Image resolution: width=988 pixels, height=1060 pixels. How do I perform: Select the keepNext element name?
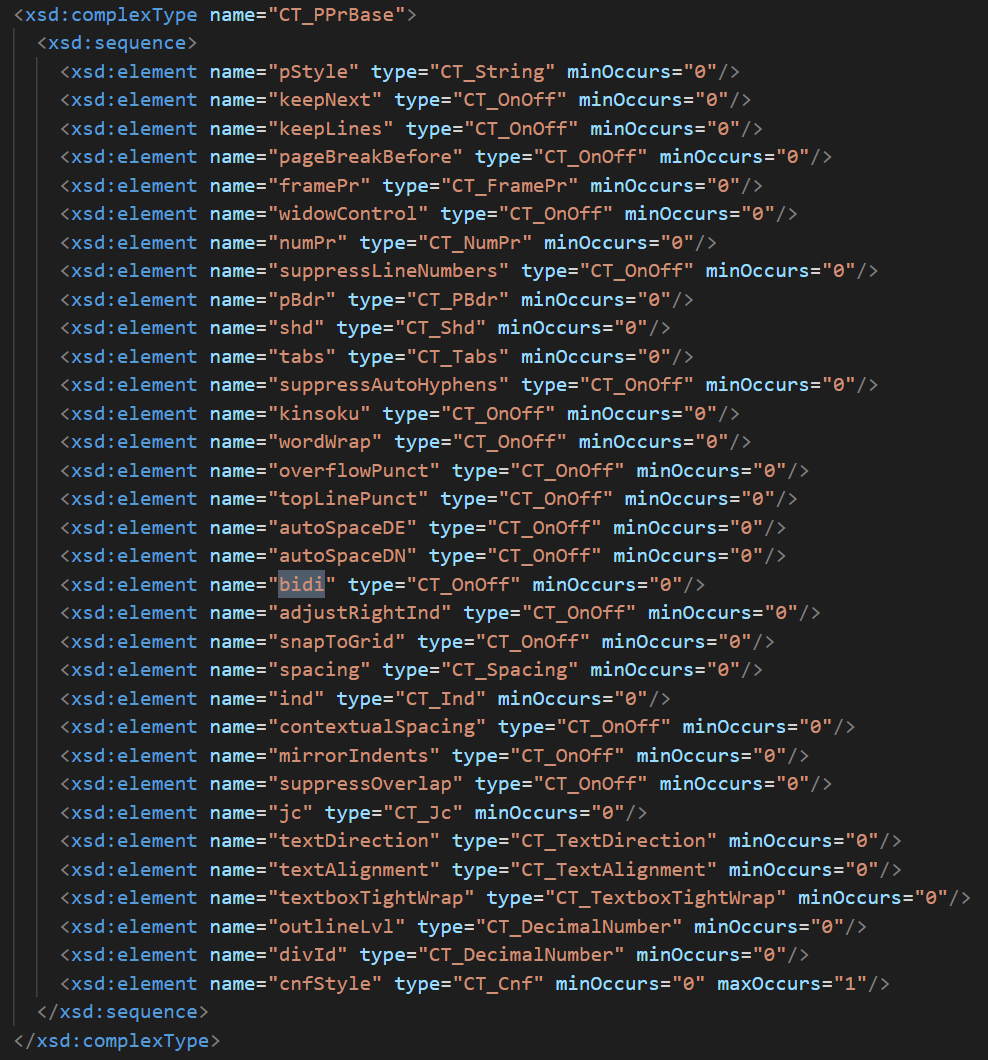pyautogui.click(x=325, y=100)
